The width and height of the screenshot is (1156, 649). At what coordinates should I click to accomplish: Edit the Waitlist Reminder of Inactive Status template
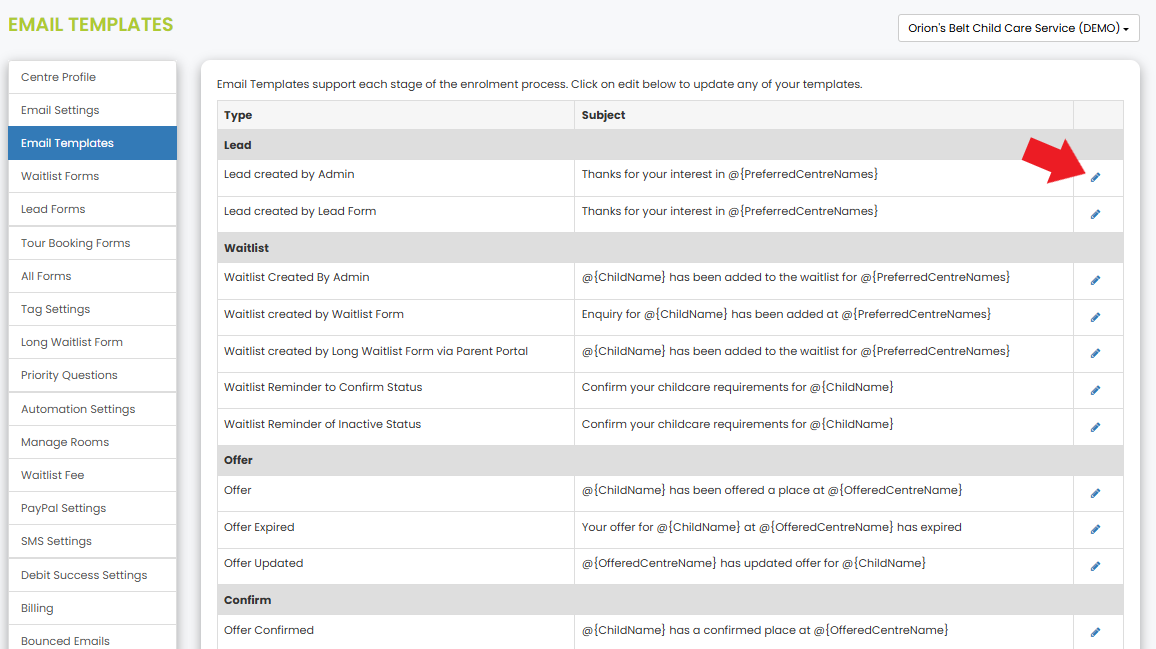point(1096,427)
